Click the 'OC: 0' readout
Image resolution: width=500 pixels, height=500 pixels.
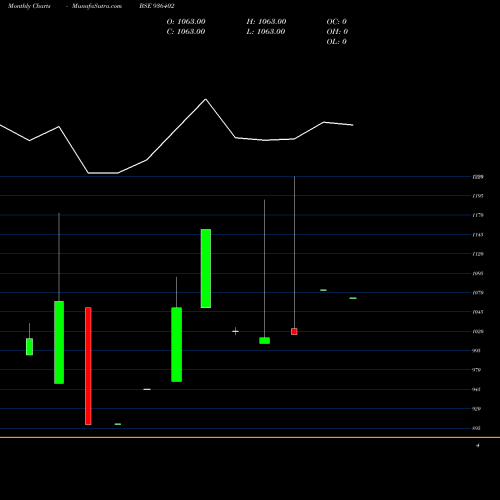click(337, 22)
